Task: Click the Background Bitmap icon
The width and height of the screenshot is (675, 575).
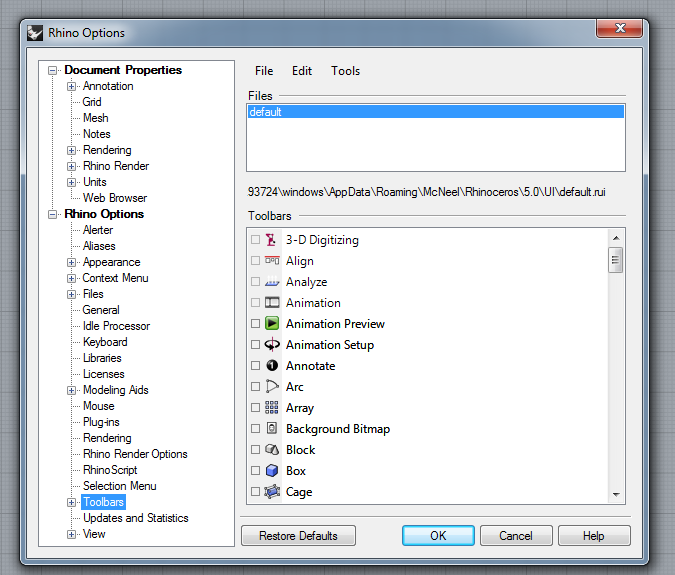Action: [272, 428]
